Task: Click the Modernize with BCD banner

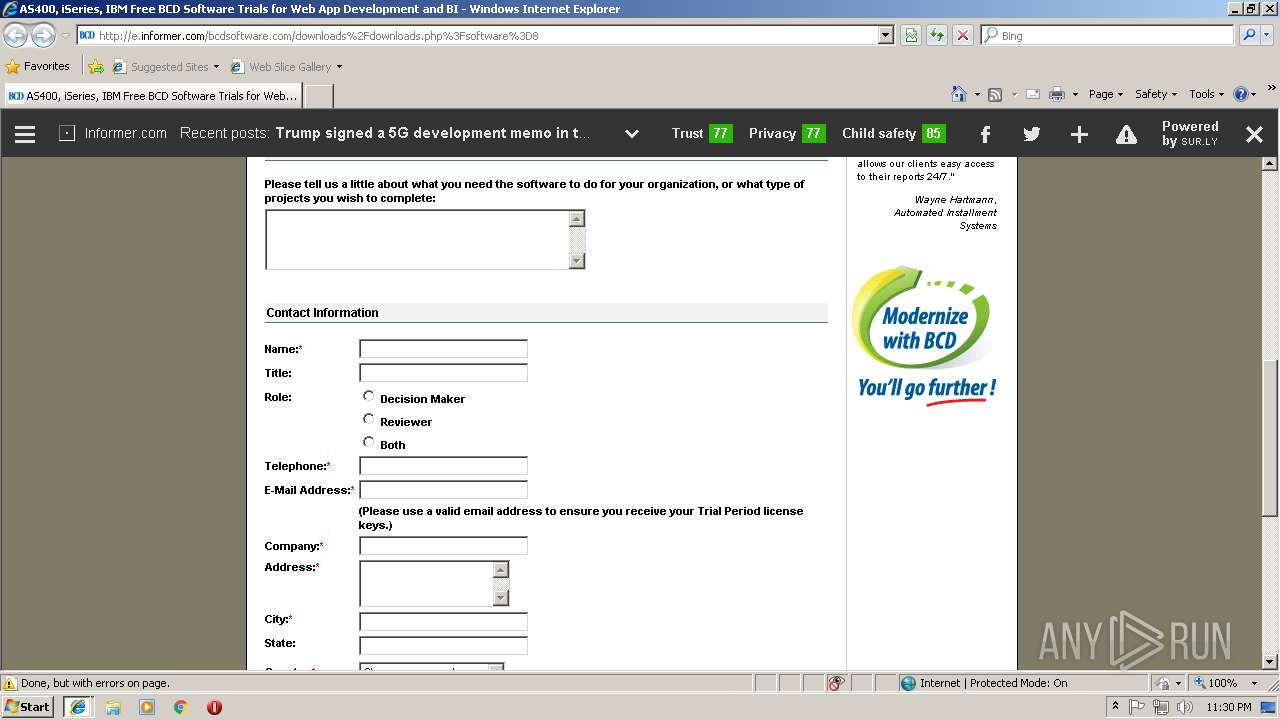Action: coord(926,336)
